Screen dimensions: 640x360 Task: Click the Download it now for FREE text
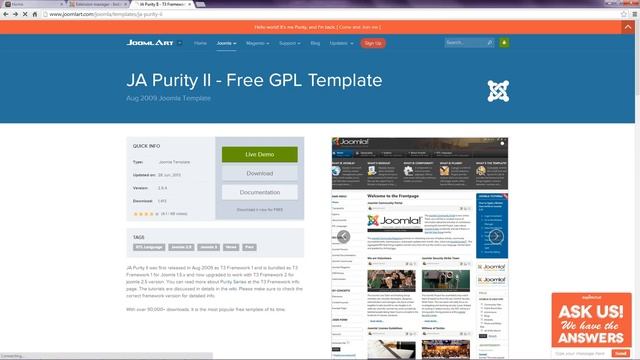click(260, 210)
